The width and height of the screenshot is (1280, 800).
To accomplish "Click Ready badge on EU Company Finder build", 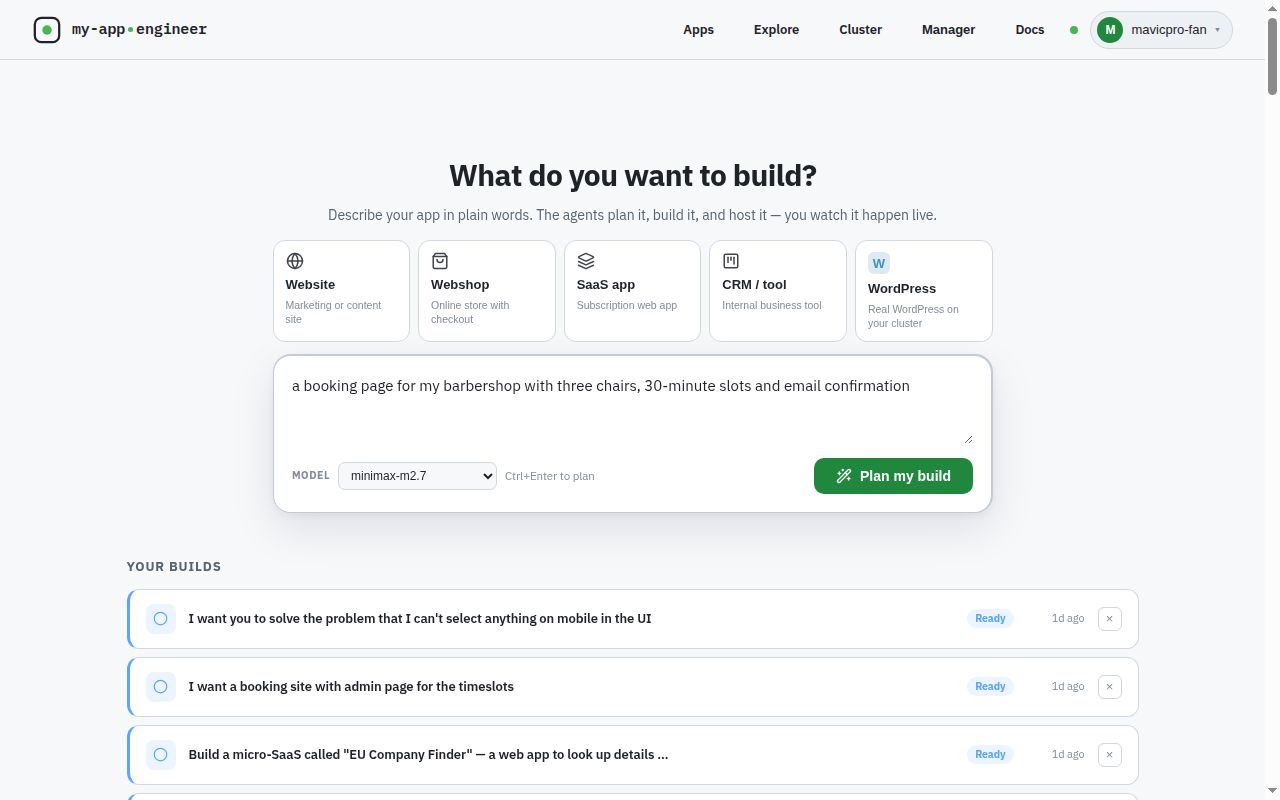I will click(x=990, y=755).
